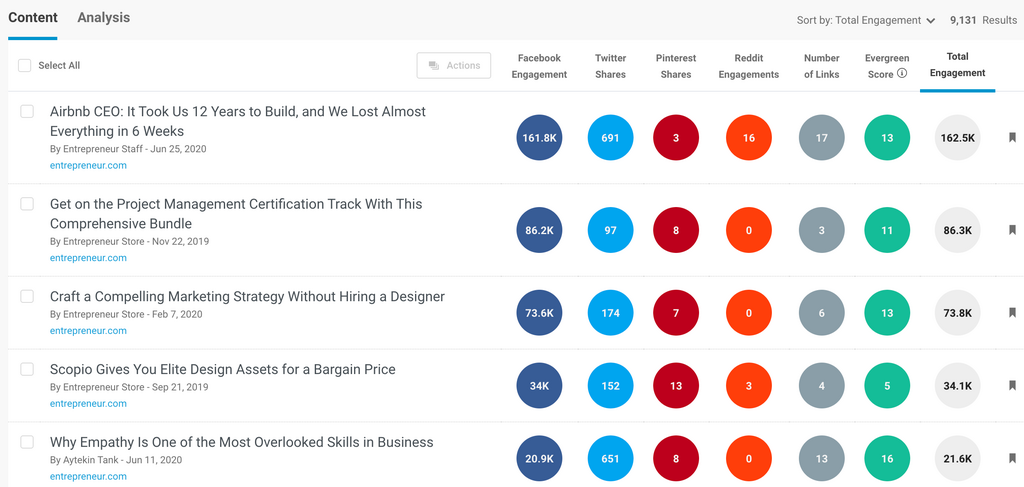Sort by Facebook Engagement column header
This screenshot has width=1024, height=487.
point(539,66)
